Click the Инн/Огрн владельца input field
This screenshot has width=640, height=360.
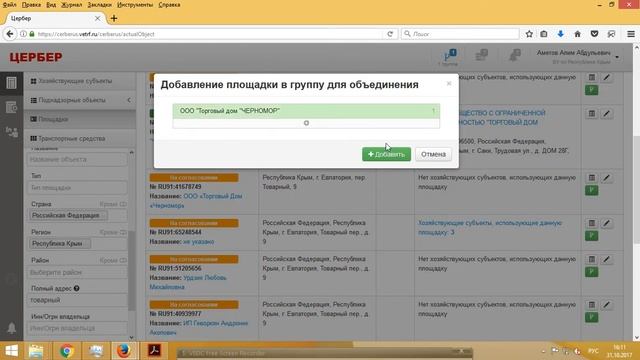click(x=77, y=328)
